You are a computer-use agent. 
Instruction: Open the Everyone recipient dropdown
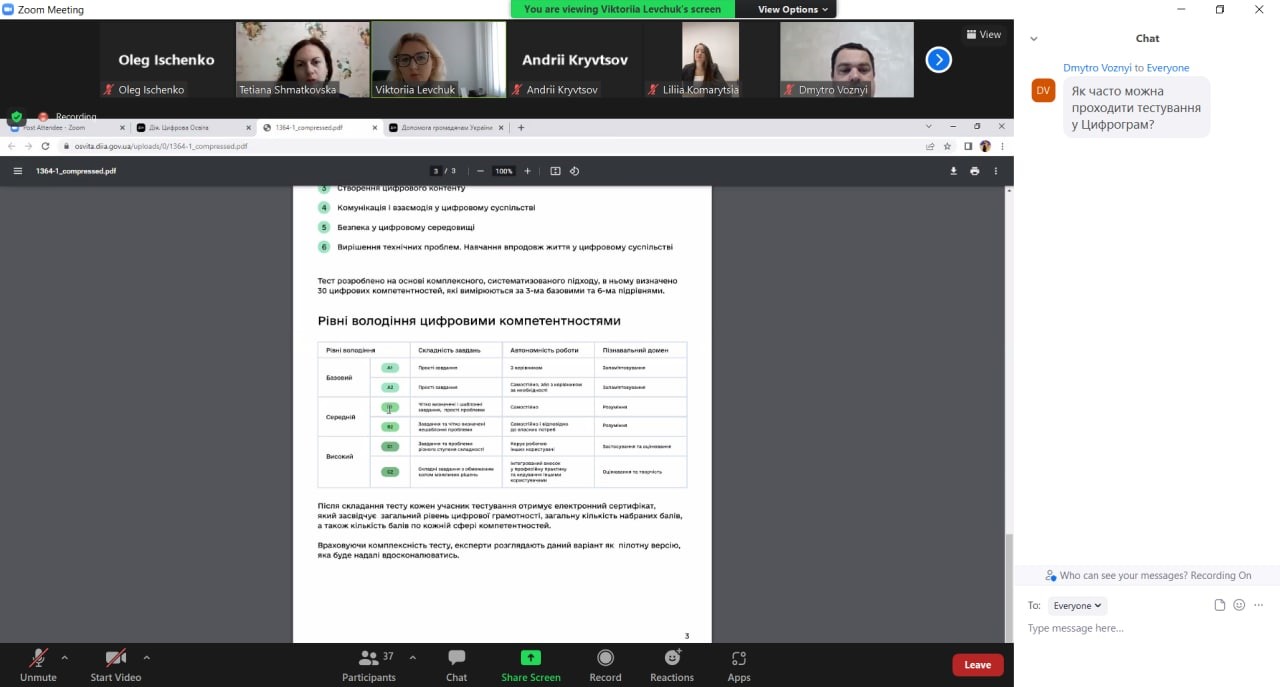1077,605
